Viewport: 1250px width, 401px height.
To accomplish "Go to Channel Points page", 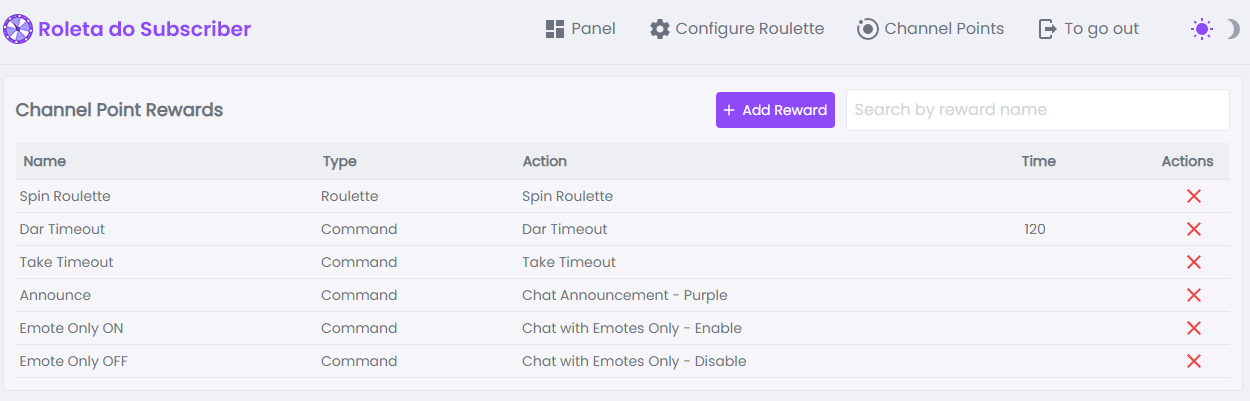I will tap(931, 29).
